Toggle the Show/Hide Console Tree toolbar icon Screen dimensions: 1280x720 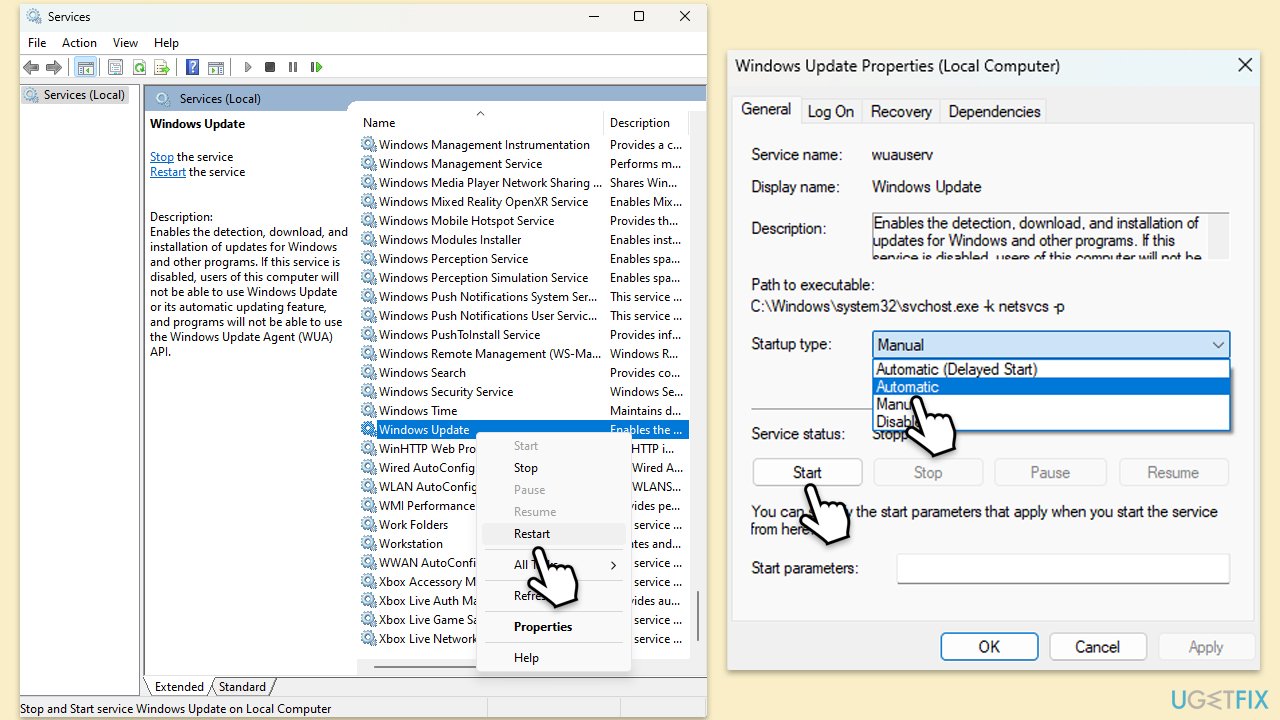pos(86,67)
